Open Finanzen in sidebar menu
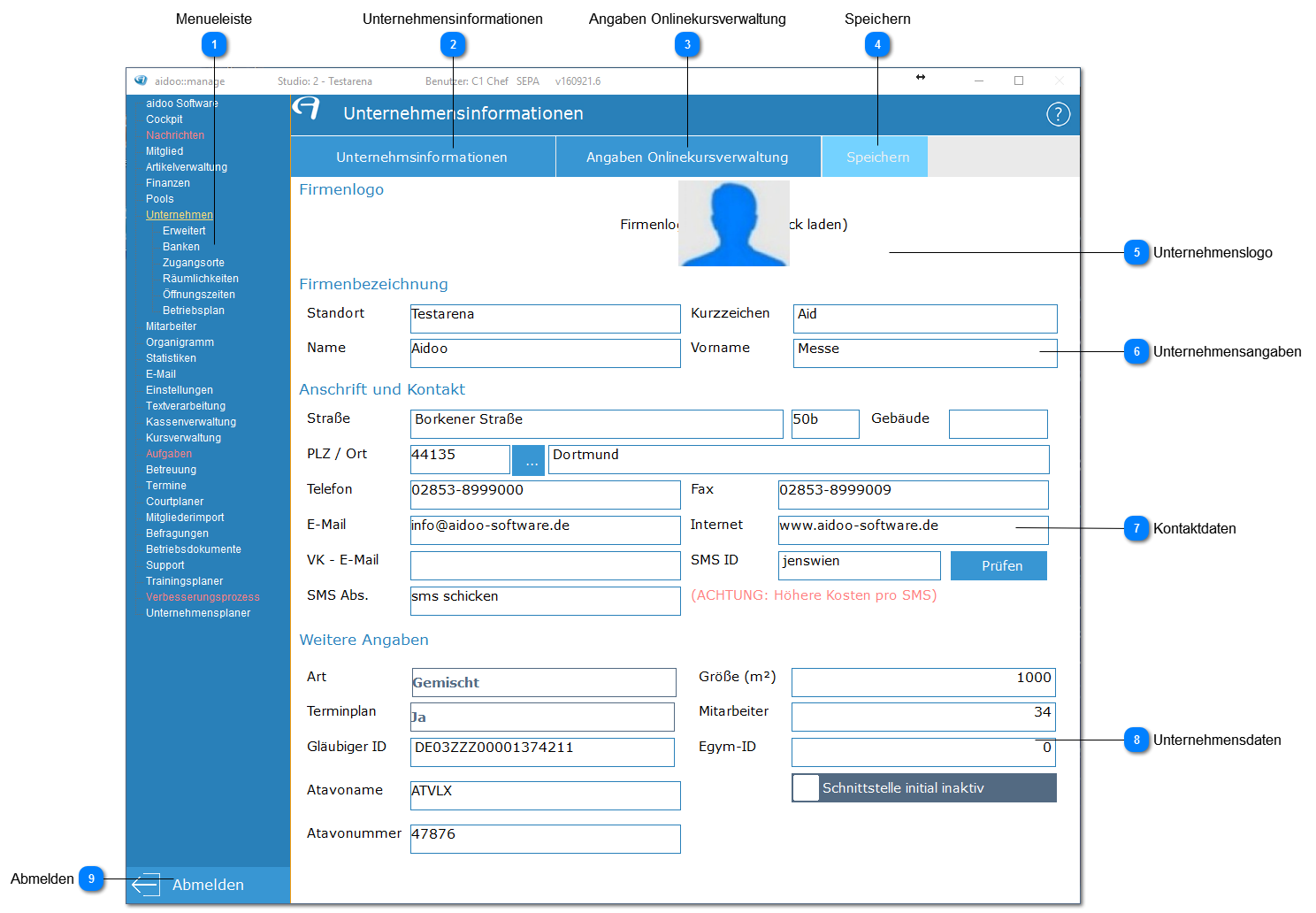Screen dimensions: 1316x913 tap(168, 183)
